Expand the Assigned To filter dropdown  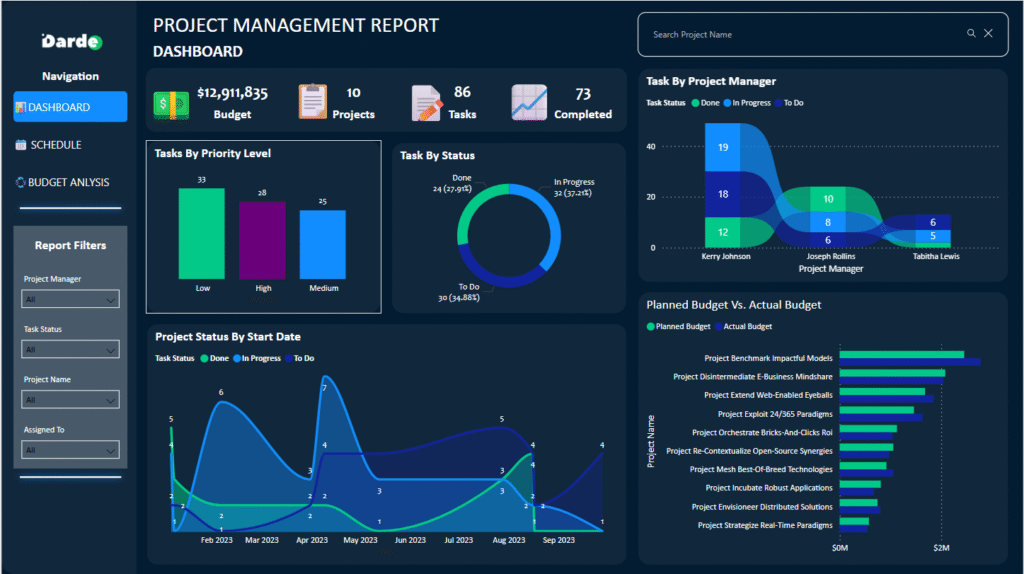tap(70, 450)
